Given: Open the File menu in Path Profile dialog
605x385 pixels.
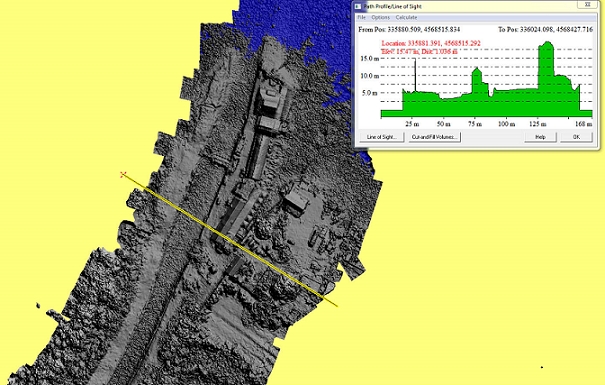Looking at the screenshot, I should coord(362,17).
